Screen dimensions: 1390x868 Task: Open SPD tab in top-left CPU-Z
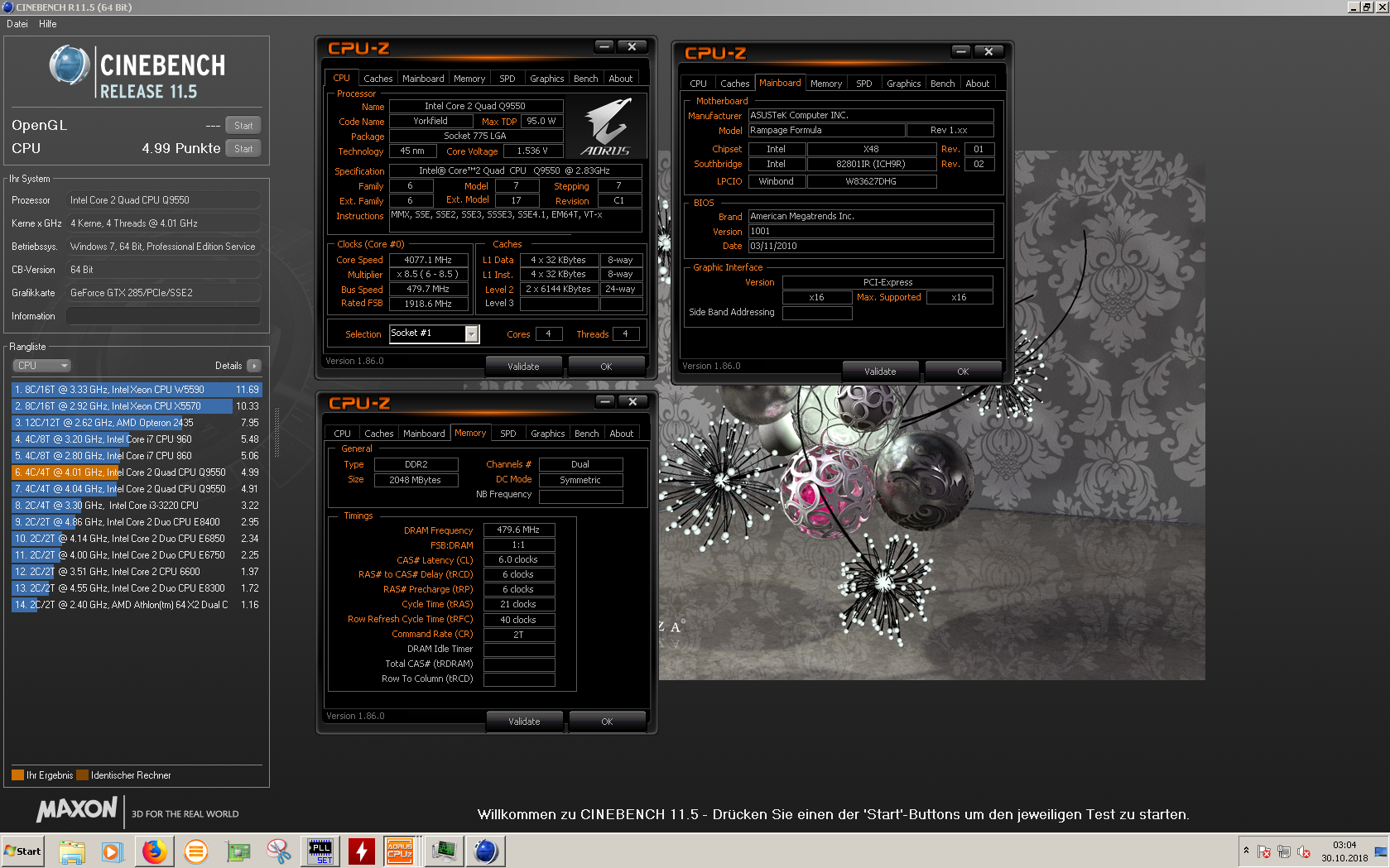(x=507, y=79)
